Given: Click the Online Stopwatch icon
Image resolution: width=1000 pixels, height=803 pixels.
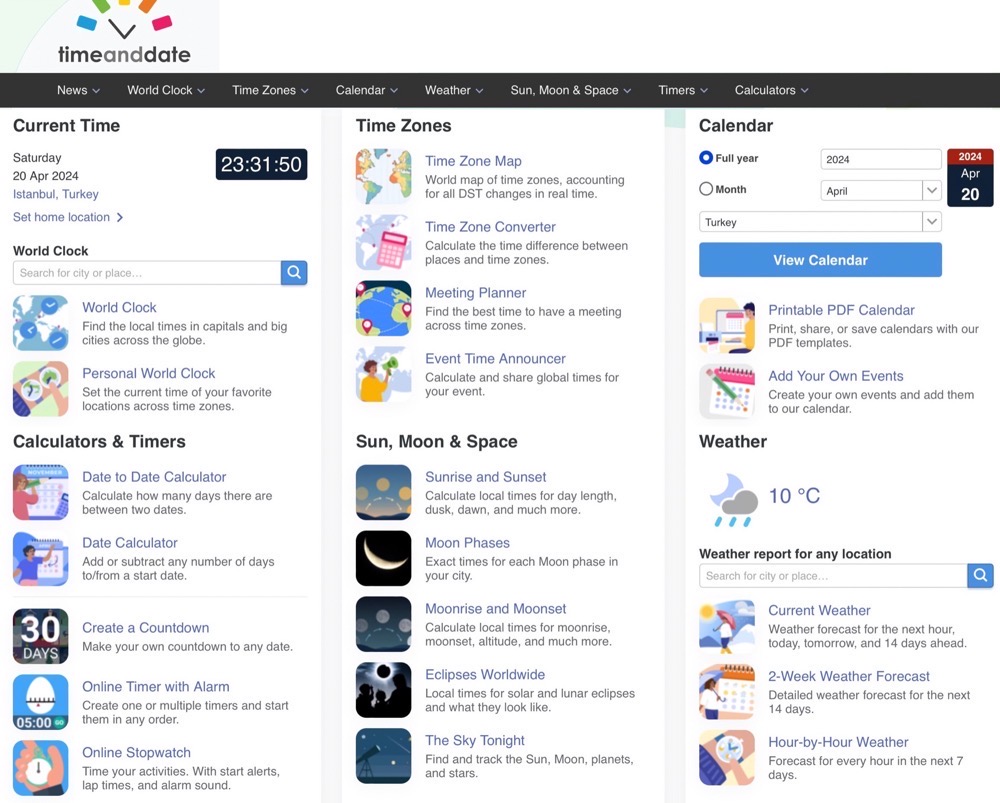Looking at the screenshot, I should (x=41, y=768).
